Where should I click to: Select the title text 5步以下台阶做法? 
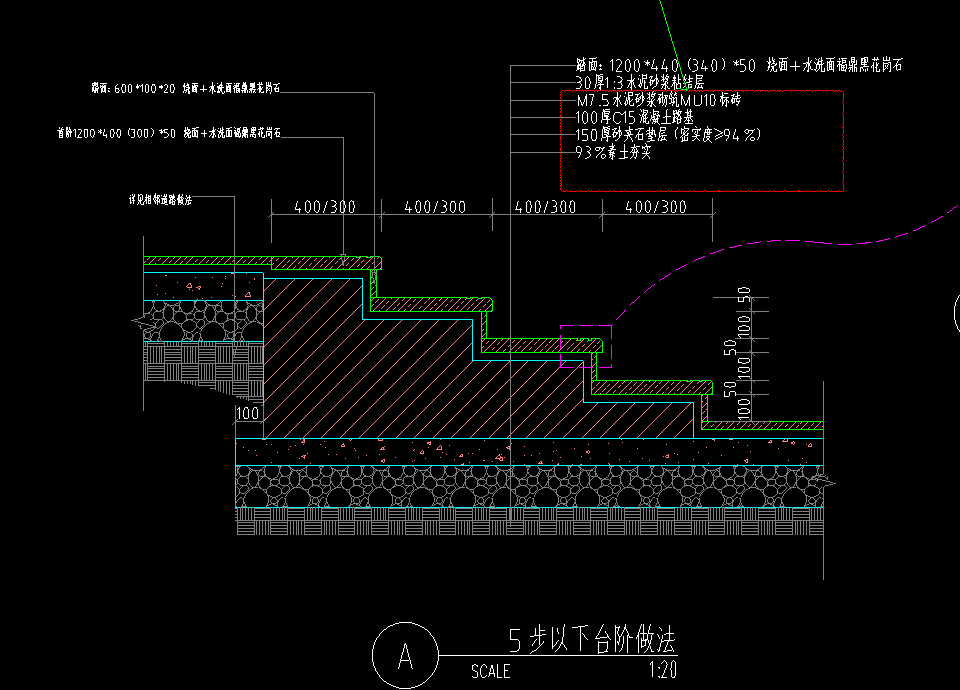[x=585, y=637]
